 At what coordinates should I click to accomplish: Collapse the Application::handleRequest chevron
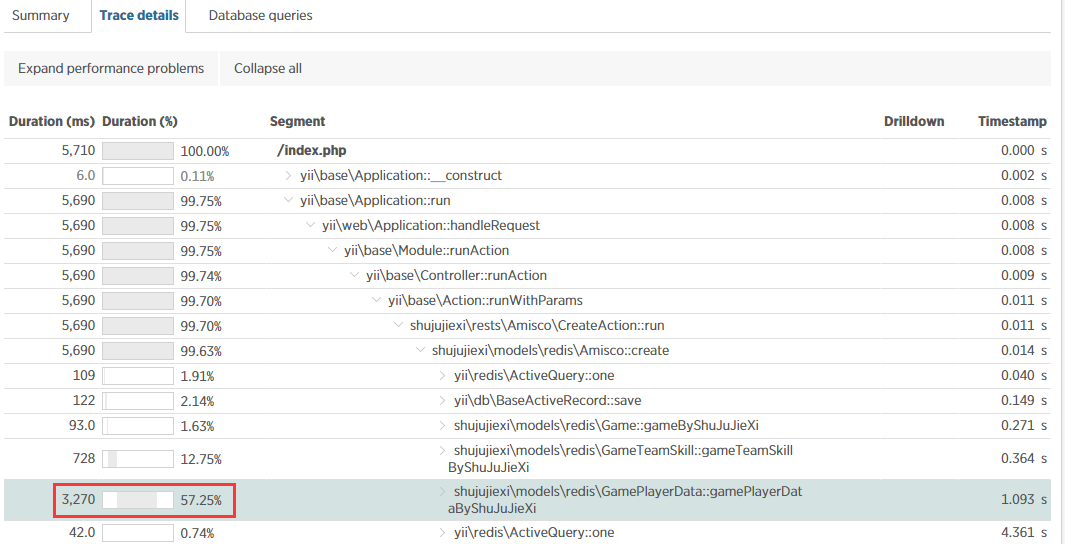click(311, 226)
